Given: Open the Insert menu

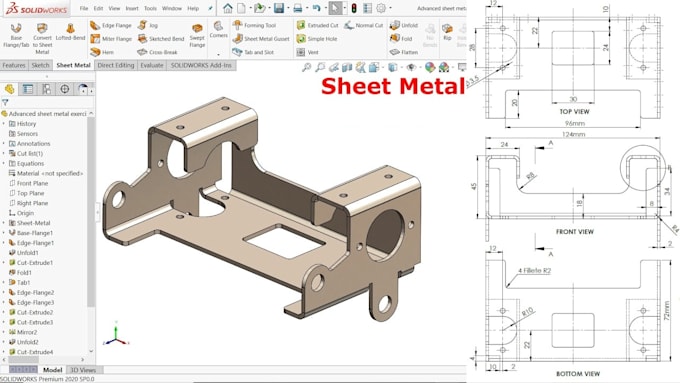Looking at the screenshot, I should tap(132, 8).
